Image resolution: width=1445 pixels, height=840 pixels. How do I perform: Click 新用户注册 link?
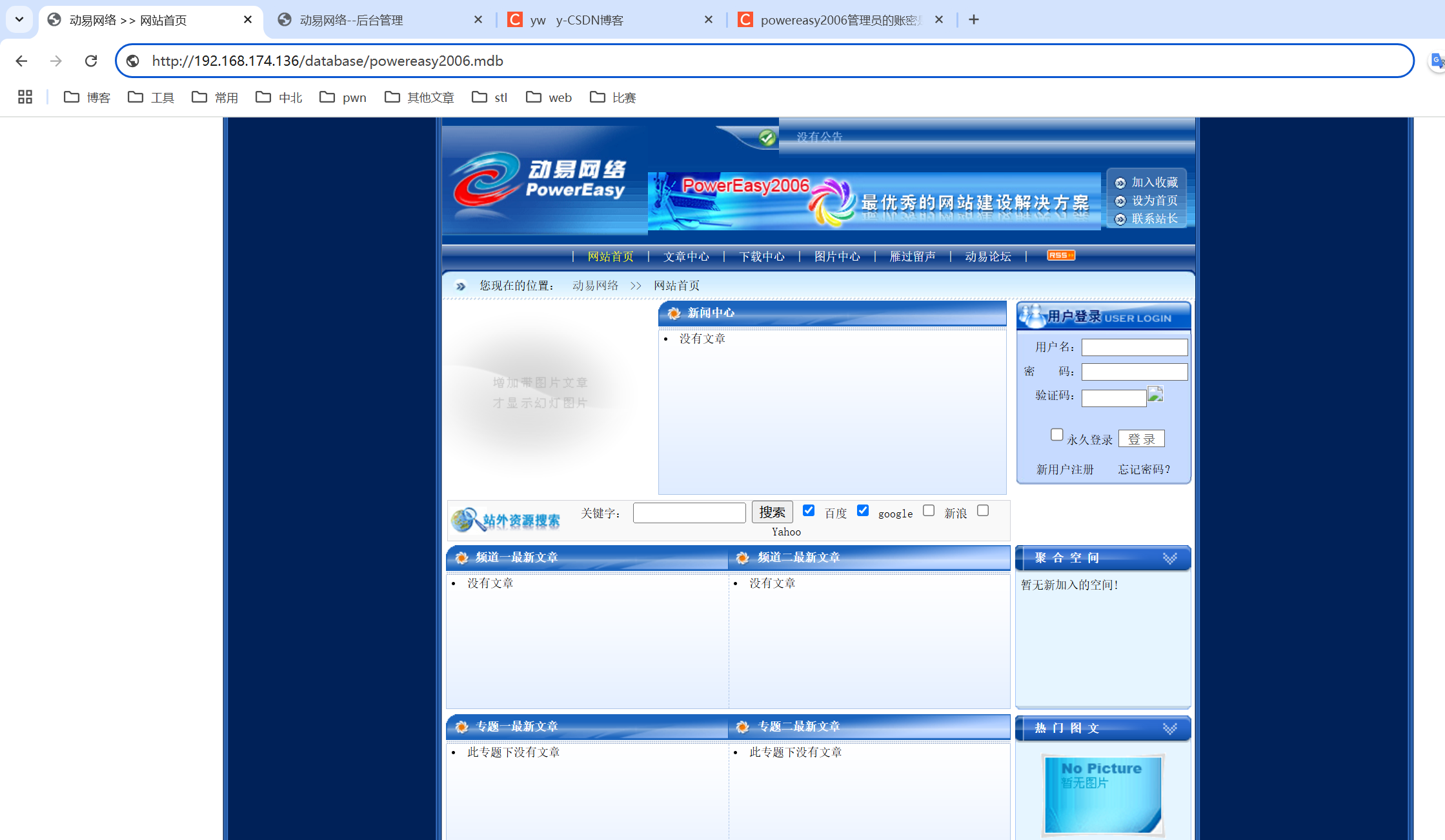coord(1065,470)
